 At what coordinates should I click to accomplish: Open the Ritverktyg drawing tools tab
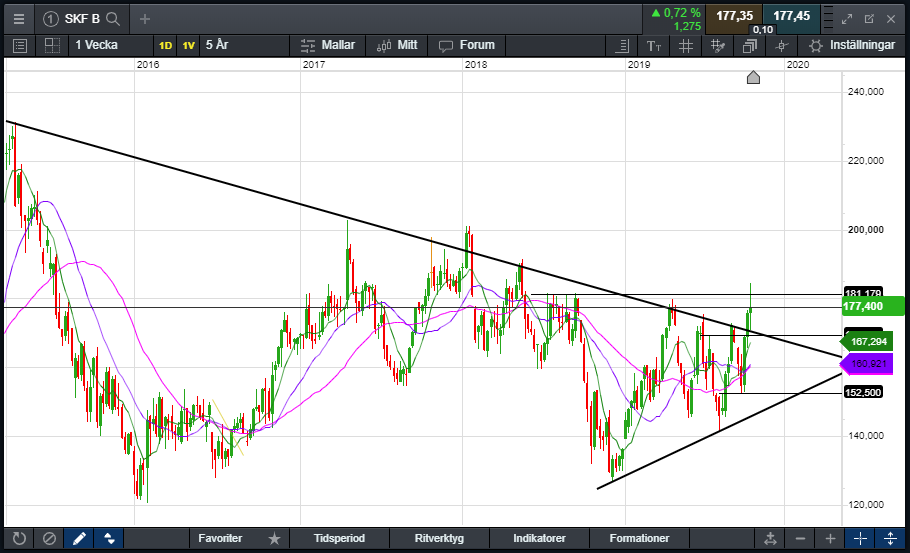[x=440, y=538]
